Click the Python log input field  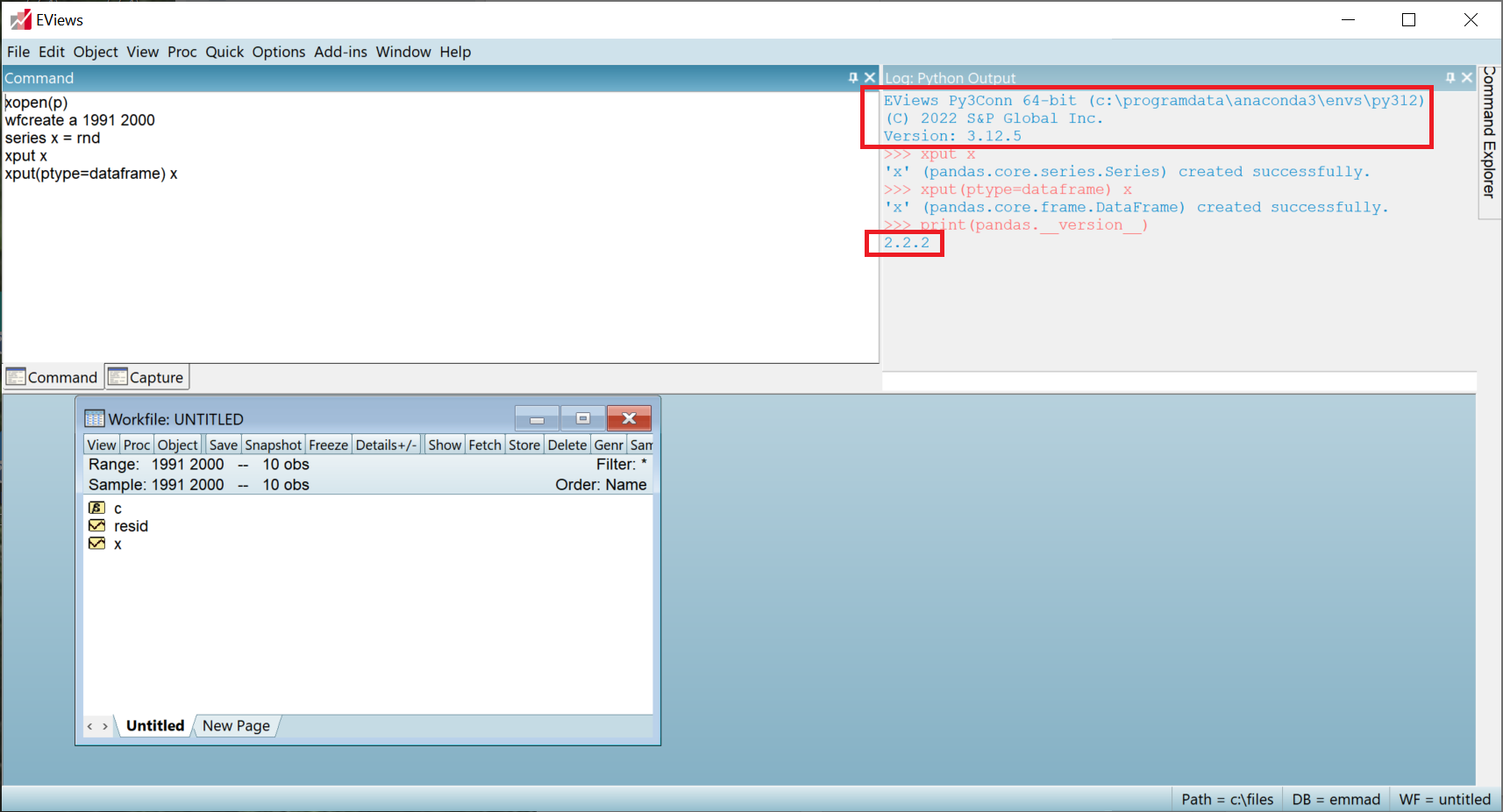pos(1179,381)
